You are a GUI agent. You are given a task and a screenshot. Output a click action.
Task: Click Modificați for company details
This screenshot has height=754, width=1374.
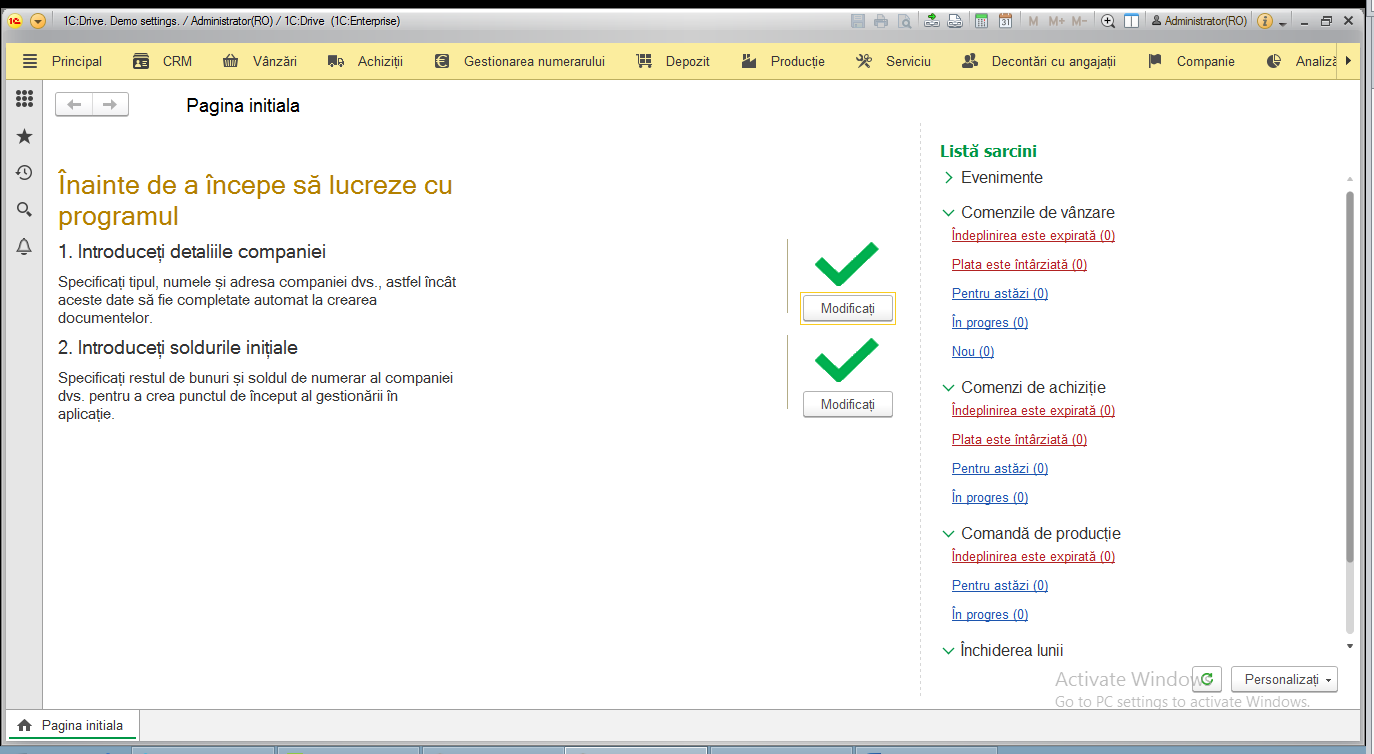[x=848, y=309]
